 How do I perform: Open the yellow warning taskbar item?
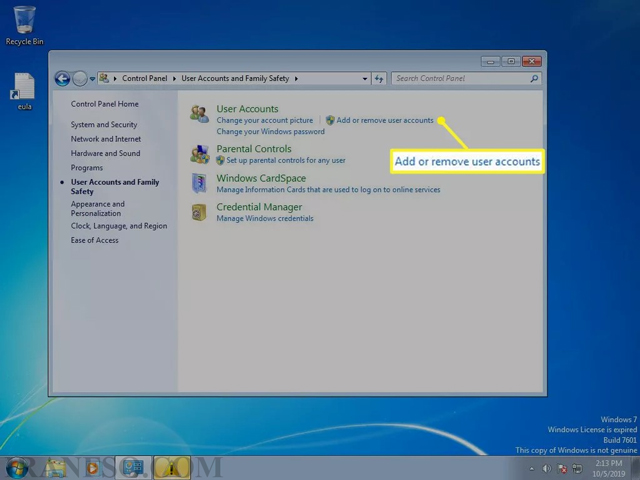(172, 468)
